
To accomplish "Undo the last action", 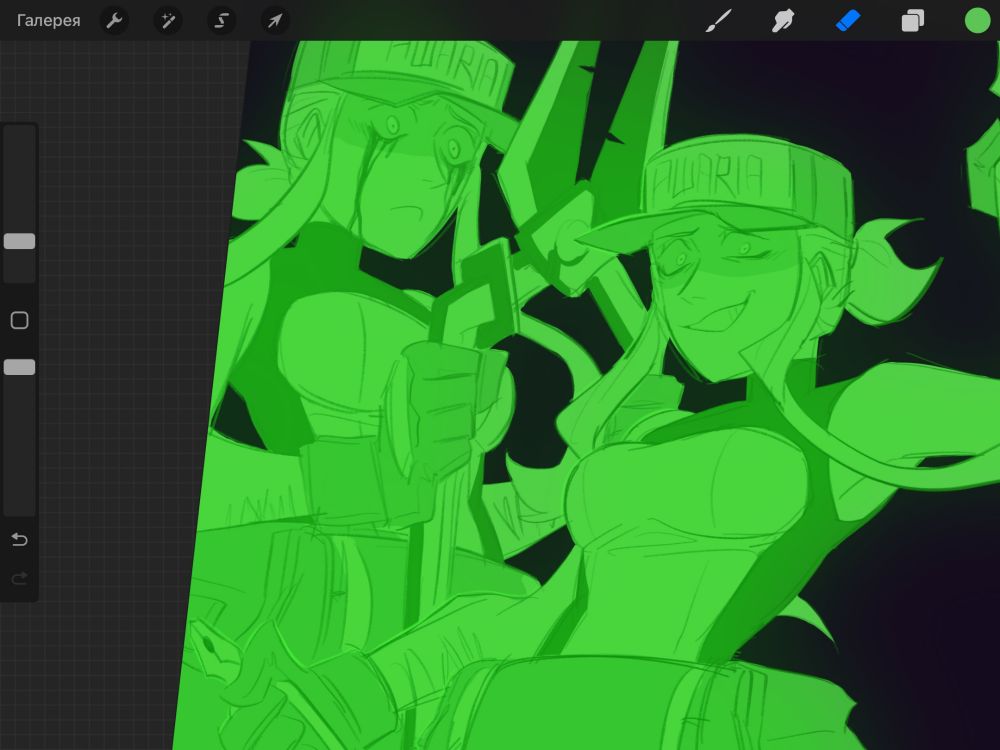I will [20, 540].
